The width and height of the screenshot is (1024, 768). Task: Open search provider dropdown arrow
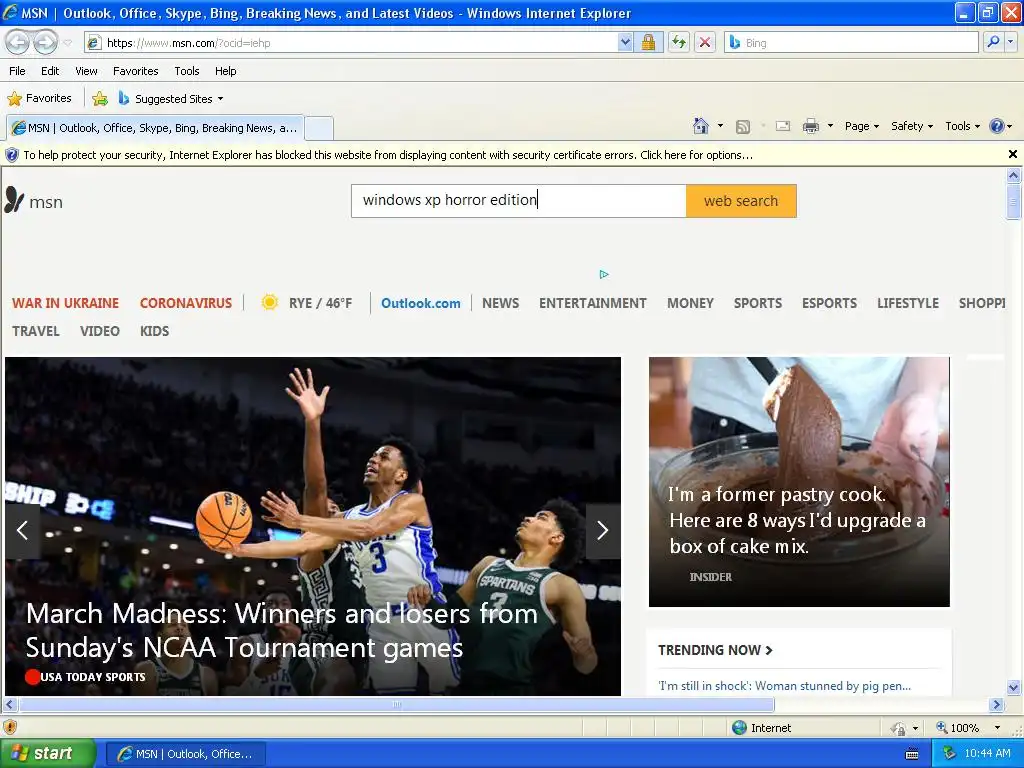pos(1011,42)
